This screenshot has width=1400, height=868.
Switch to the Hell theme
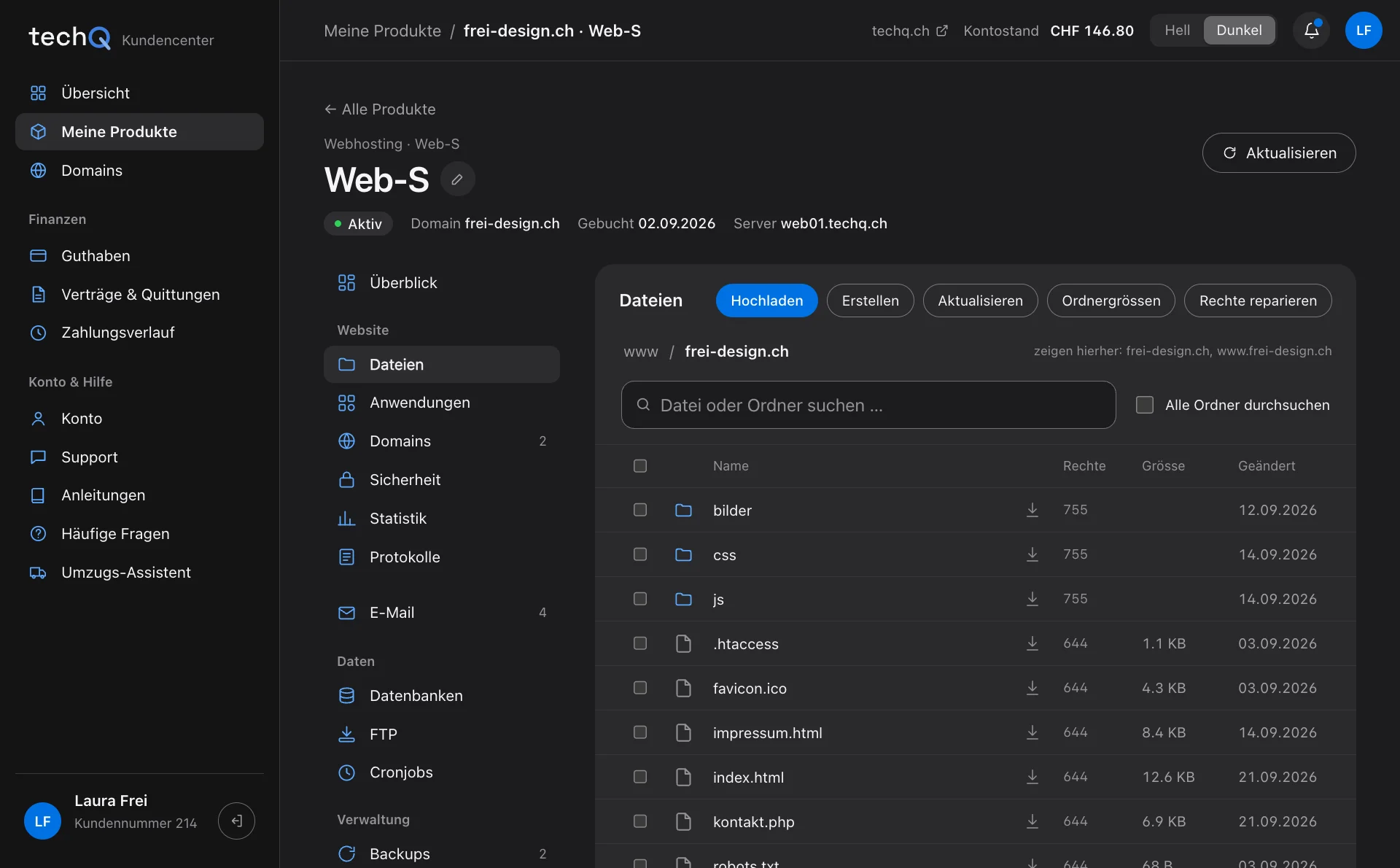1177,31
